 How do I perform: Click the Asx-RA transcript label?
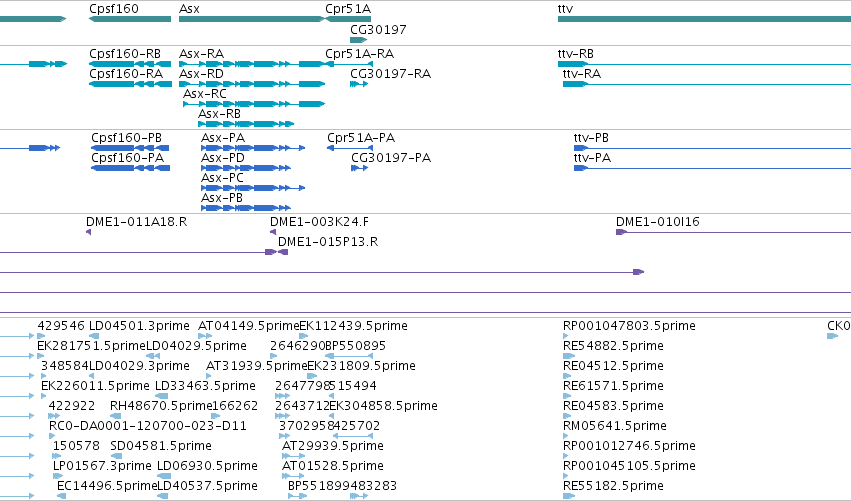tap(201, 54)
